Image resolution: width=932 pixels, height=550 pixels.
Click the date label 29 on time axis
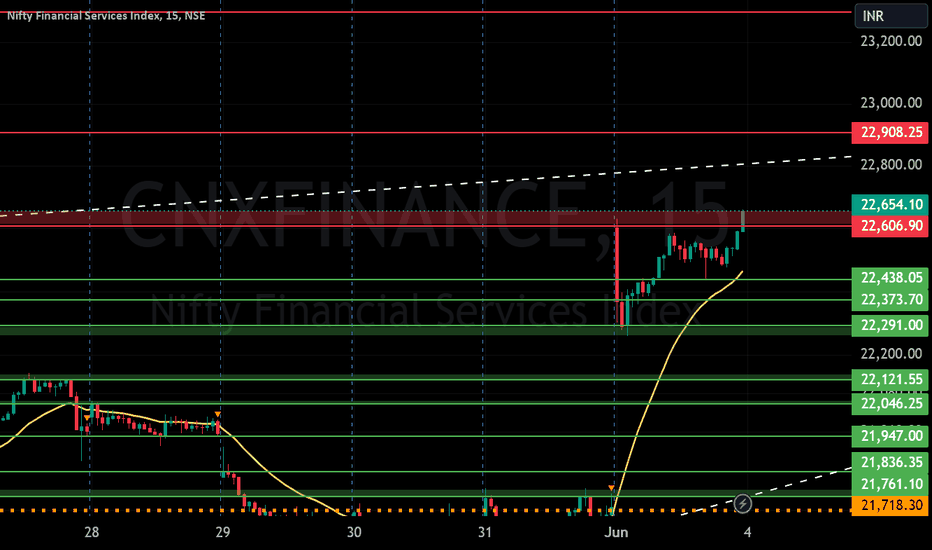point(222,532)
